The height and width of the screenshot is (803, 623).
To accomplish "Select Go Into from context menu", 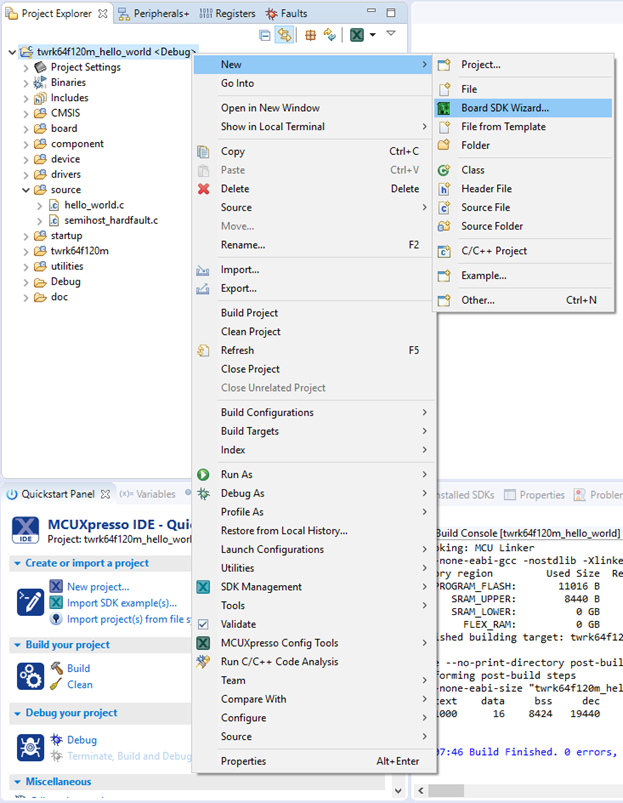I will tap(313, 83).
